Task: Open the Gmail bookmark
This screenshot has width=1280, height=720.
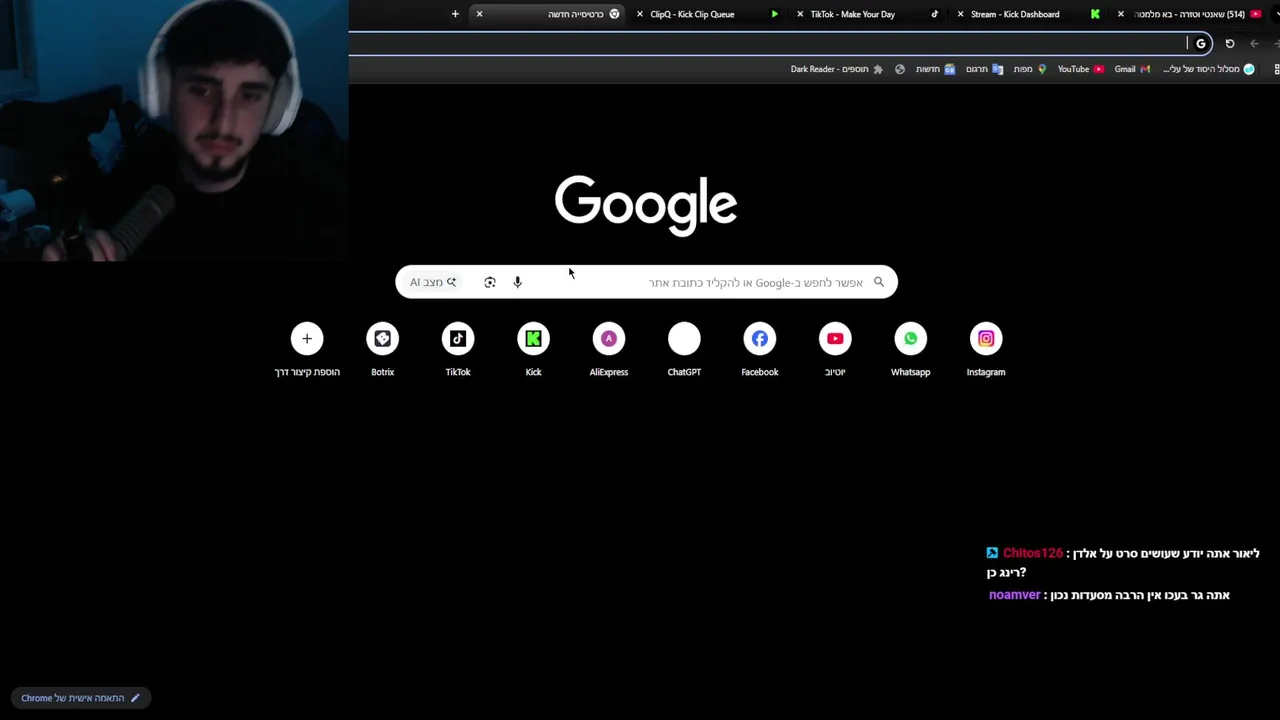Action: click(x=1132, y=69)
